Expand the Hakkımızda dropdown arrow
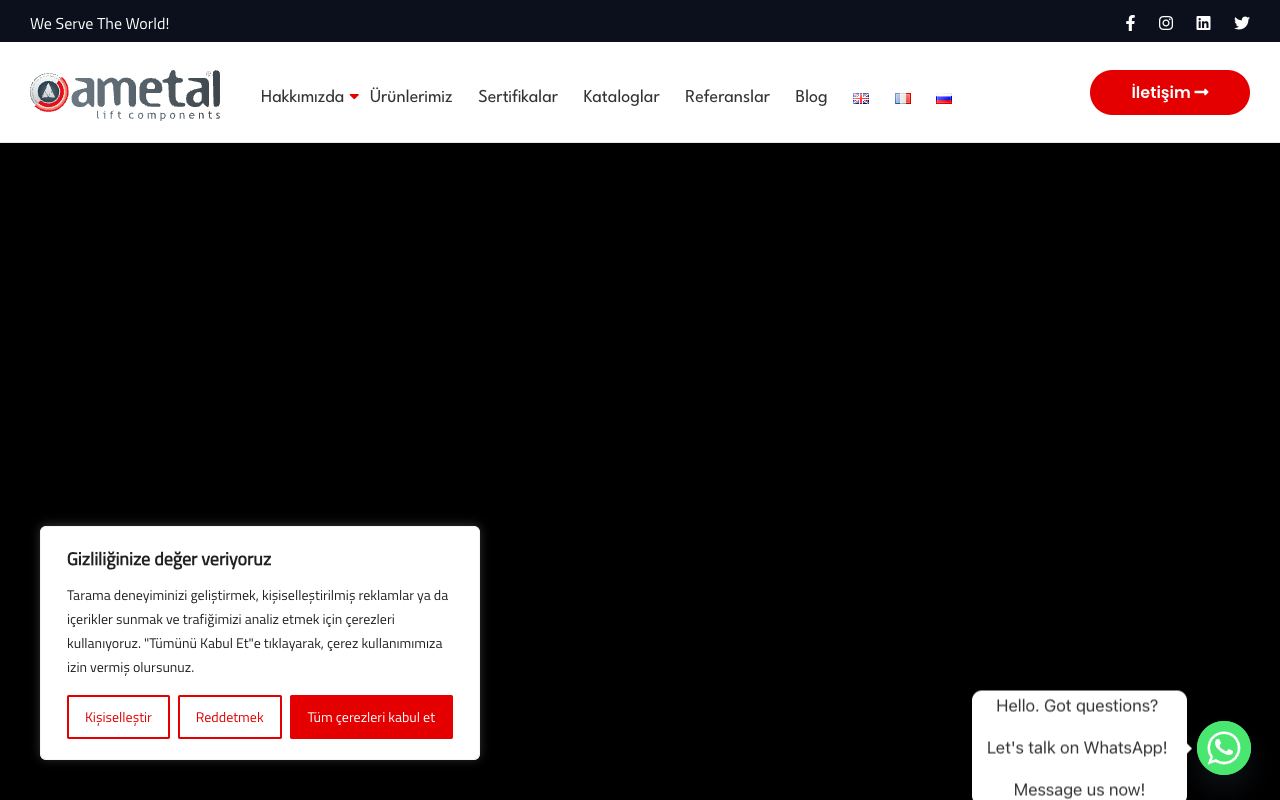Image resolution: width=1280 pixels, height=800 pixels. (x=354, y=97)
